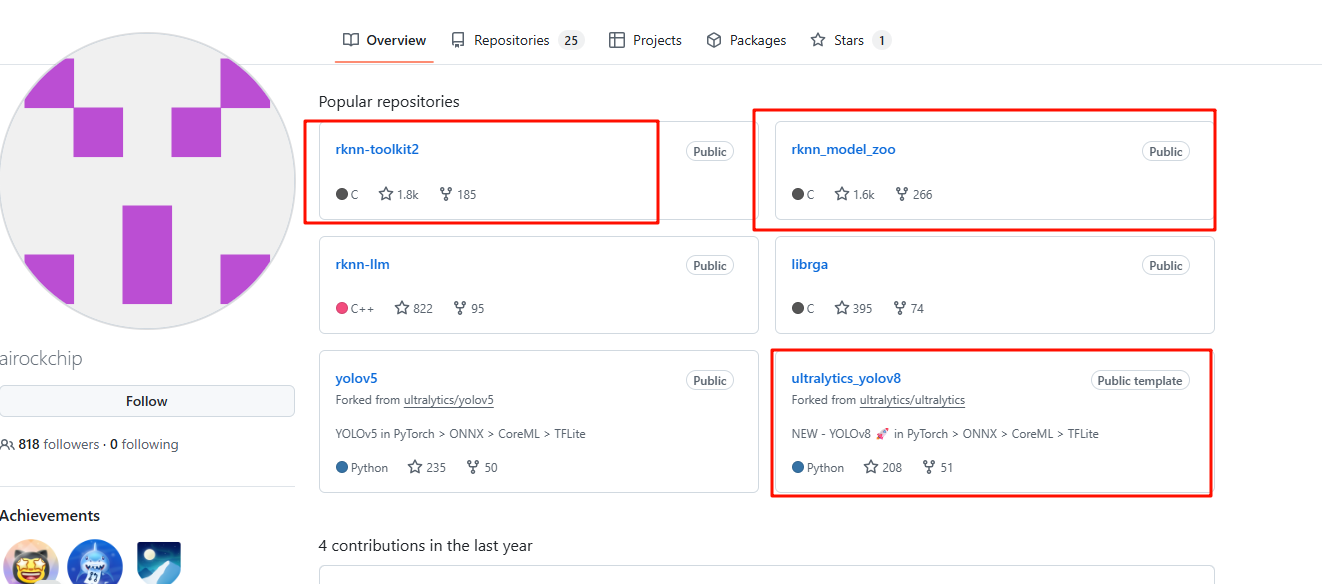Open the librga repository
The height and width of the screenshot is (584, 1322).
point(810,265)
